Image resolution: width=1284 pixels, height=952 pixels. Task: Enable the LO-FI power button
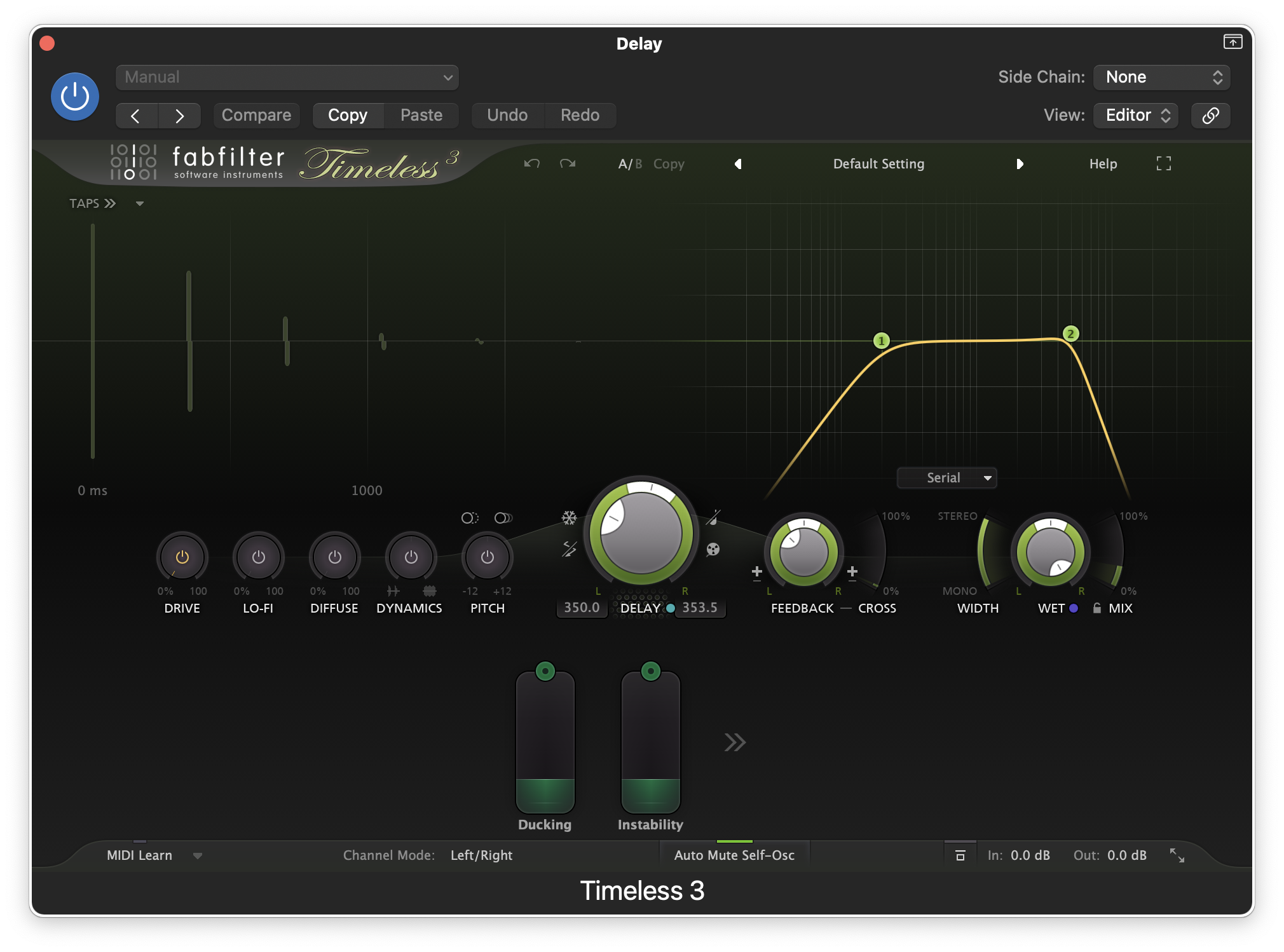(259, 557)
